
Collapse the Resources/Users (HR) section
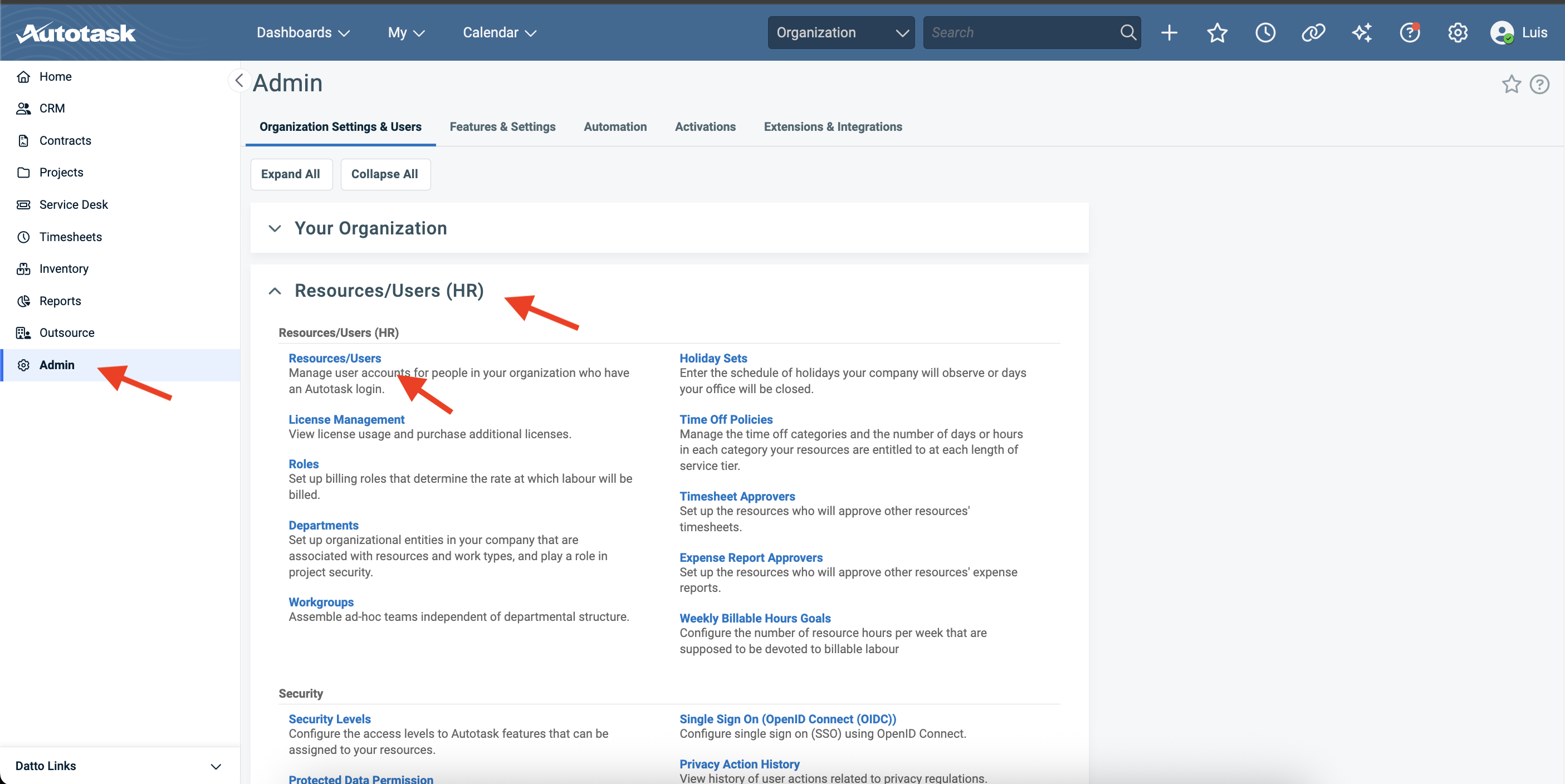[275, 291]
